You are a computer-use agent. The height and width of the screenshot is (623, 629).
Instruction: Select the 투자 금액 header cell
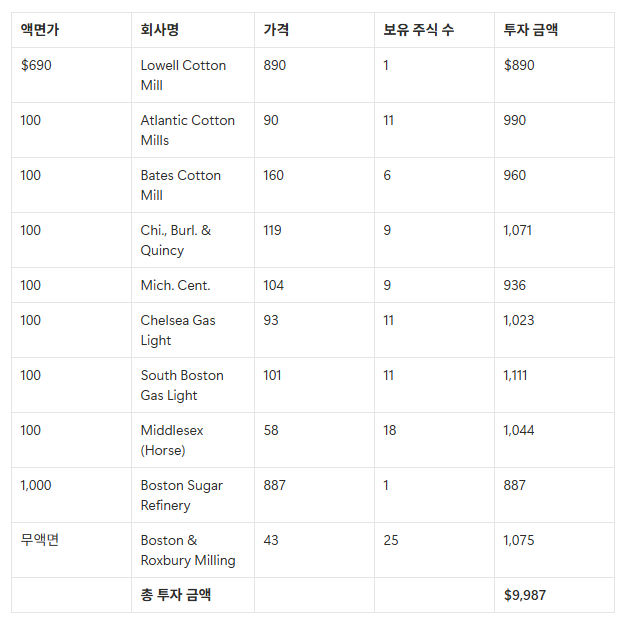(x=531, y=30)
